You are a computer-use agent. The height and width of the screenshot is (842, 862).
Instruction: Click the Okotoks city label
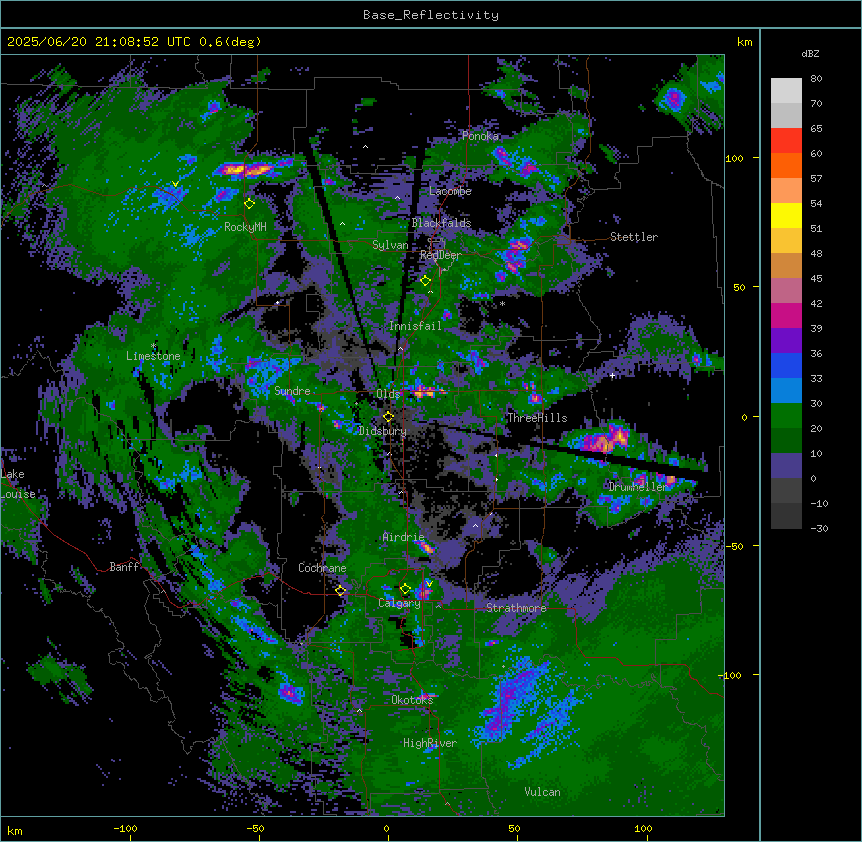click(412, 700)
